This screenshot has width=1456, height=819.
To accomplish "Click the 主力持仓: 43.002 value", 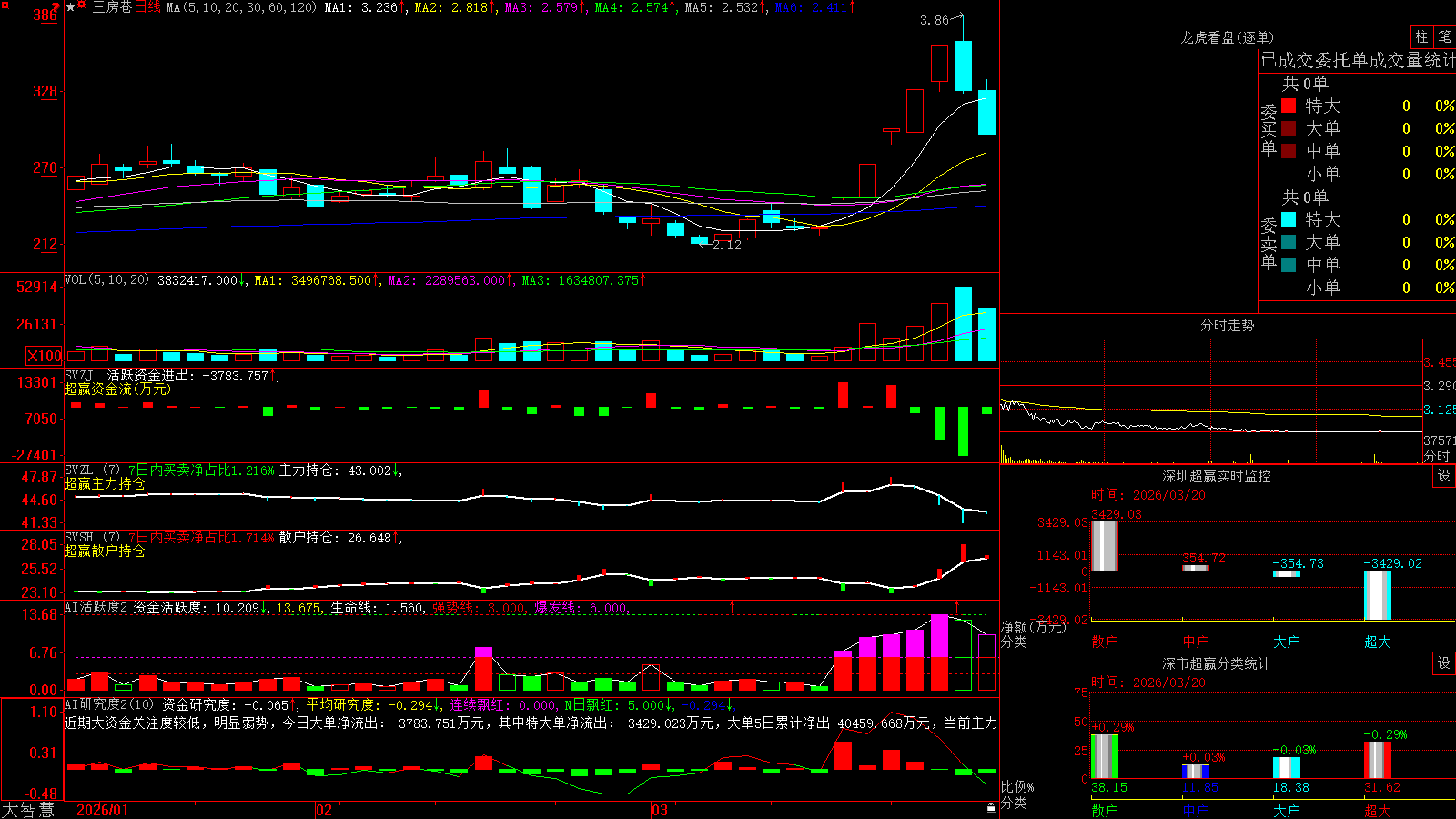I will tap(335, 470).
